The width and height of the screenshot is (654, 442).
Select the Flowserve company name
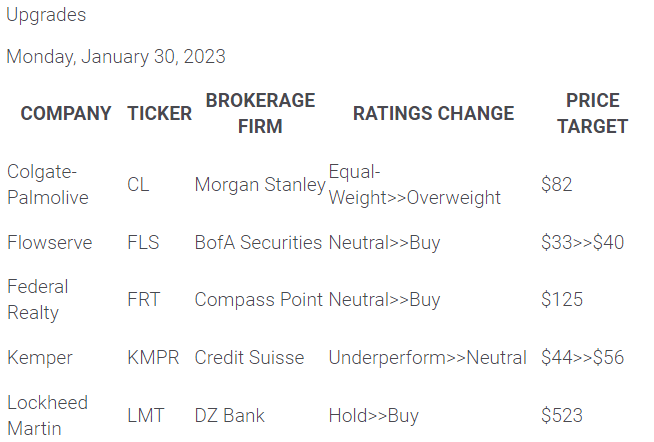[47, 242]
